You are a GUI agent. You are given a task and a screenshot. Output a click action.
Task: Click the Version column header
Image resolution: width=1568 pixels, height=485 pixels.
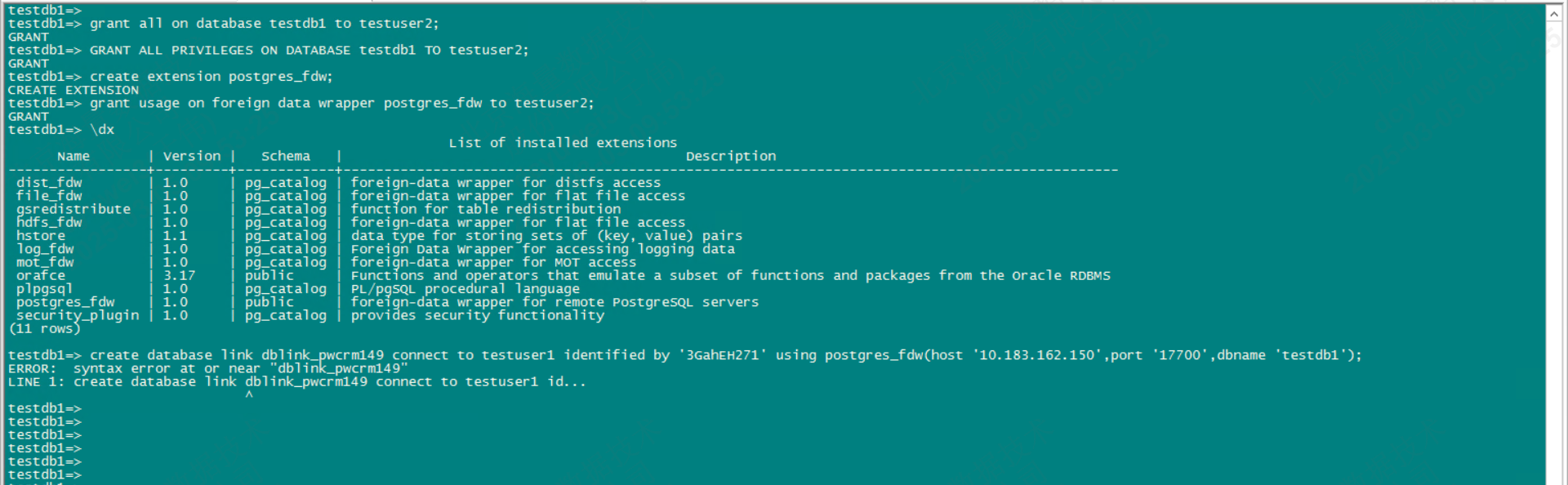click(192, 156)
